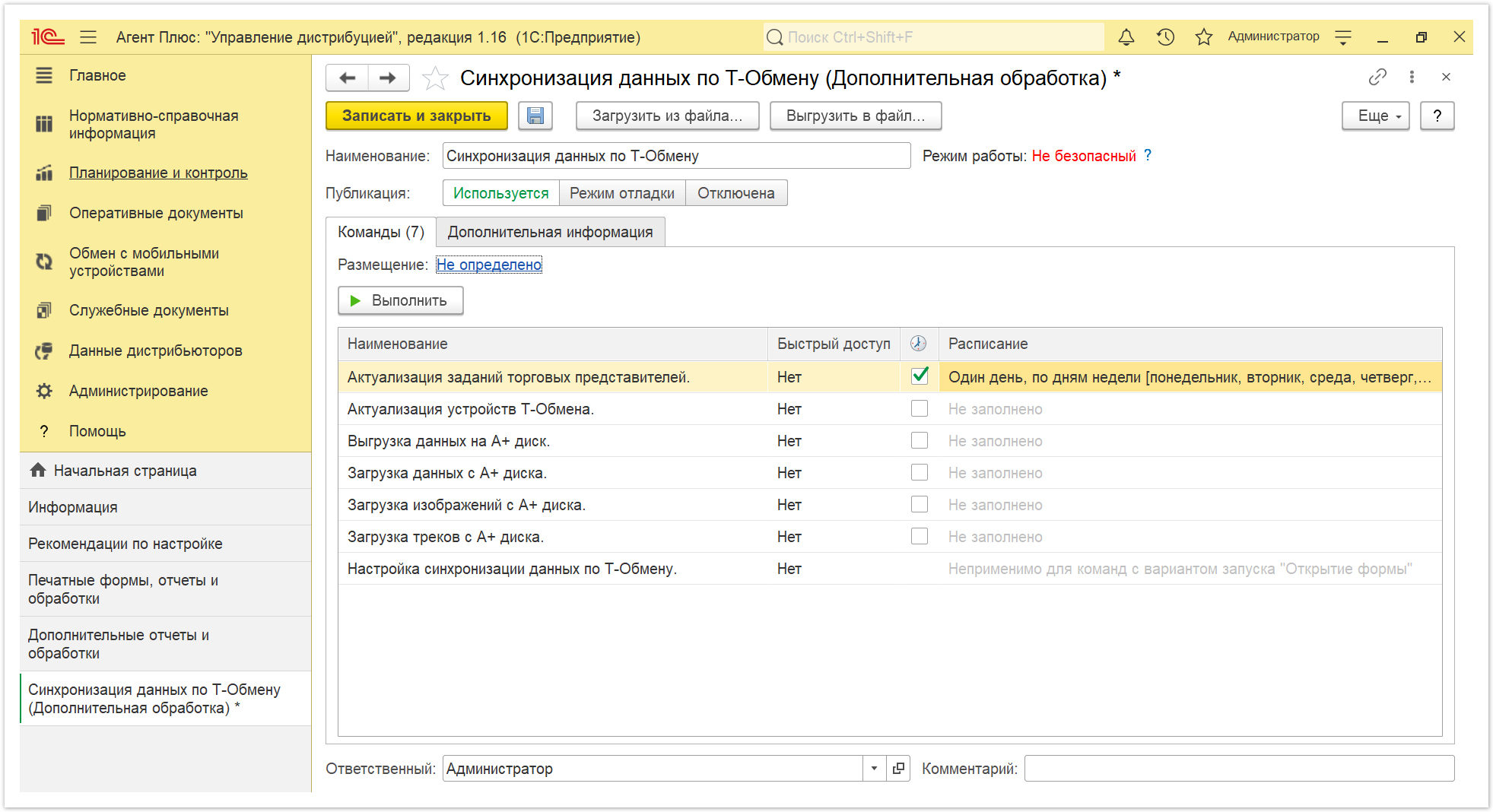
Task: Open Печатные формы, отчеты и обработки page
Action: pyautogui.click(x=166, y=589)
